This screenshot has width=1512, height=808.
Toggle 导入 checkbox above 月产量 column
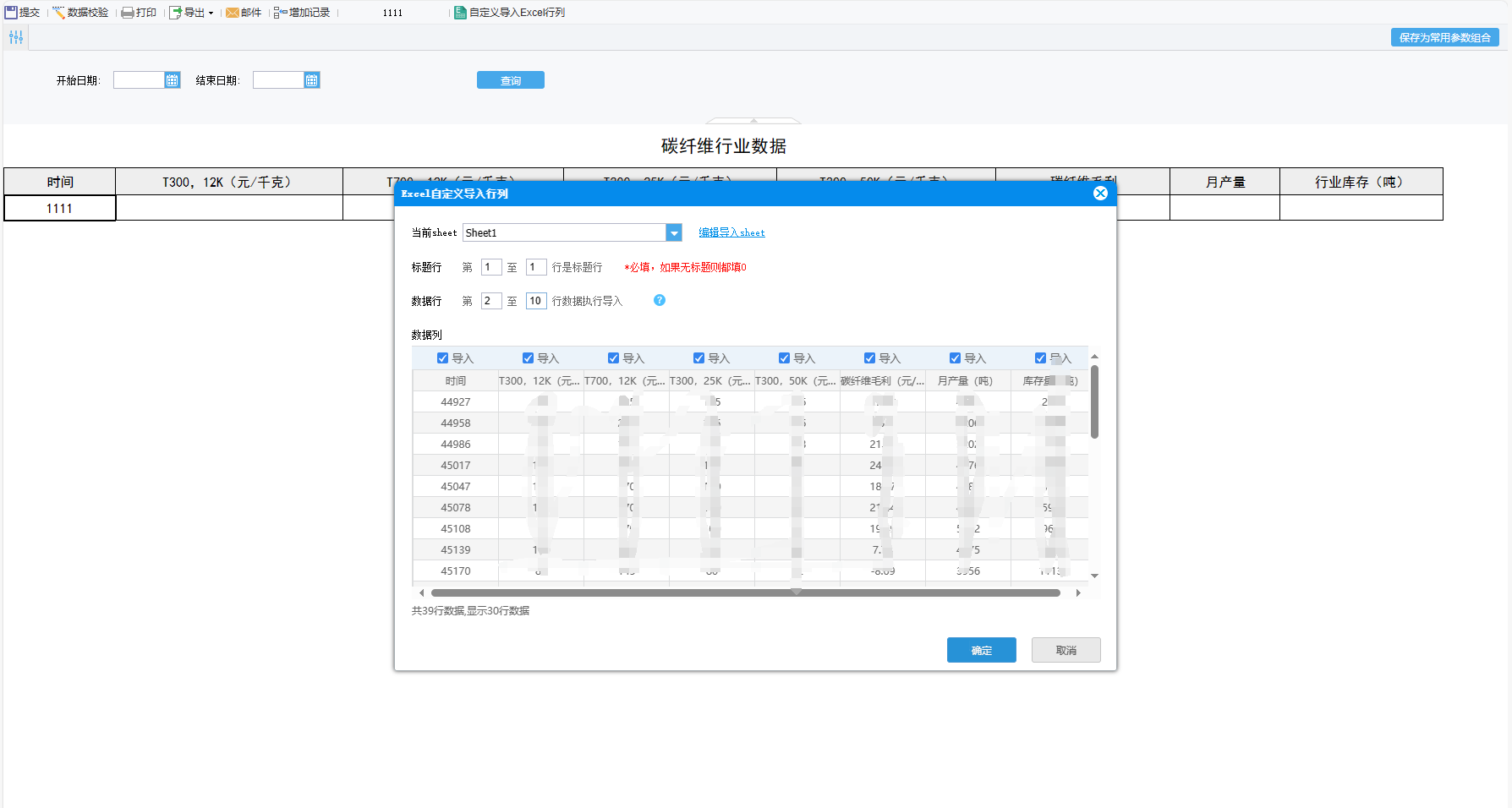[955, 358]
